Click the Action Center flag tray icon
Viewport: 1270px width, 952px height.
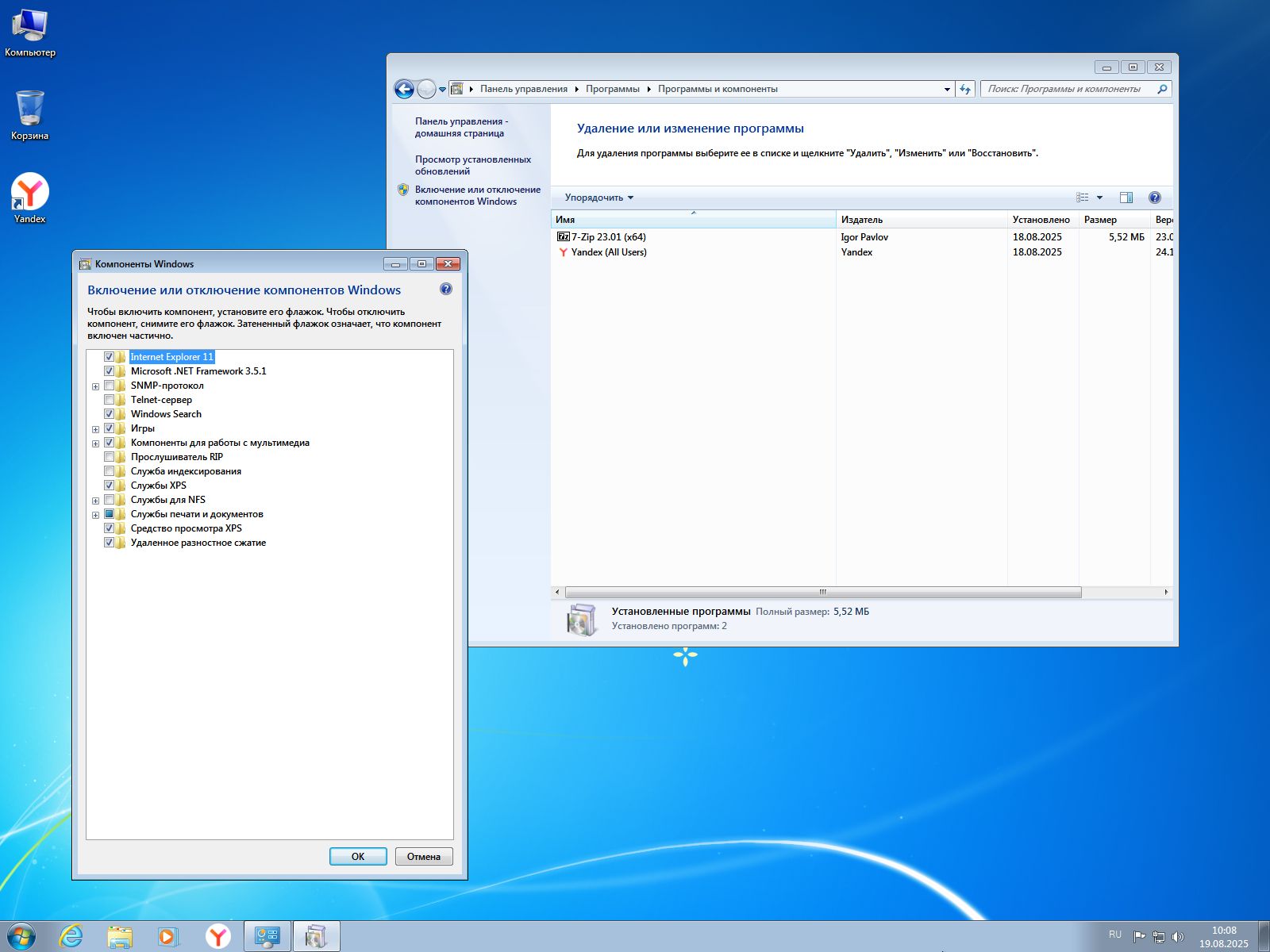coord(1139,937)
